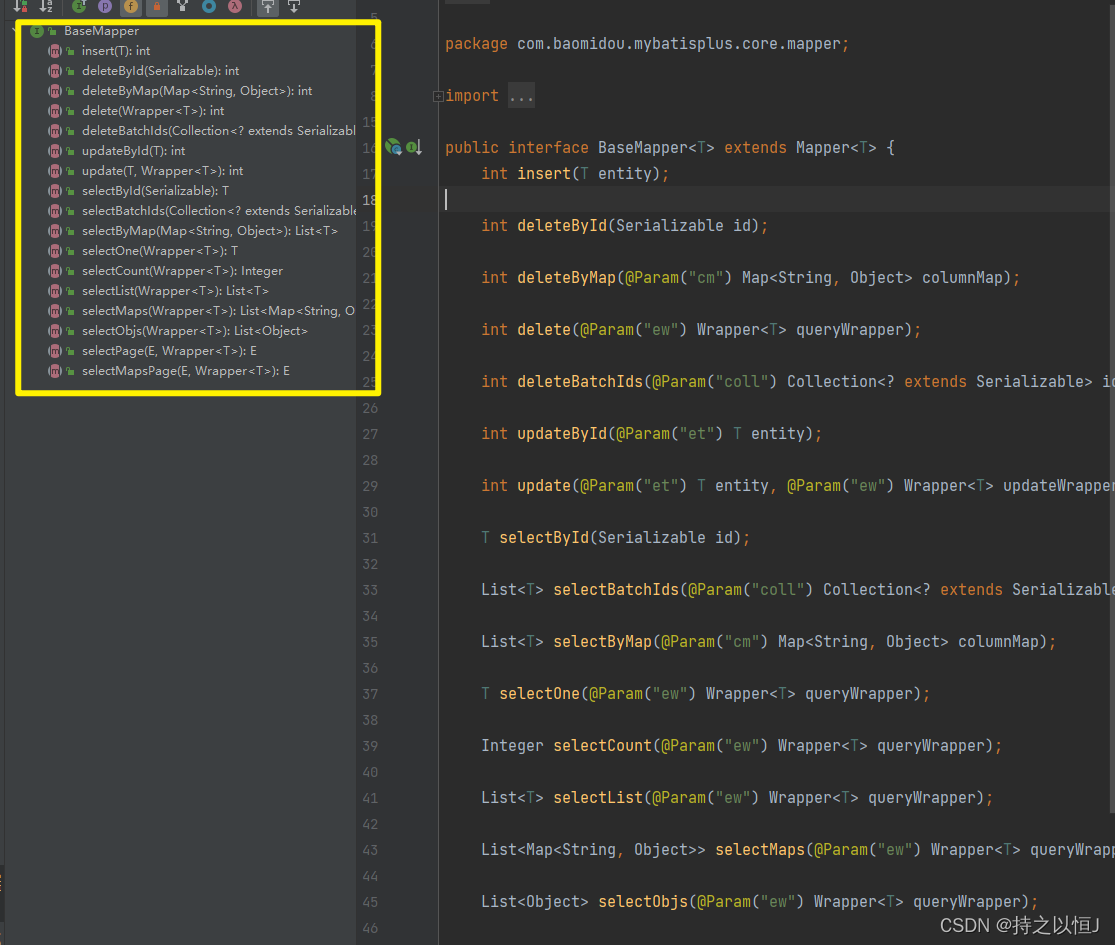This screenshot has width=1115, height=945.
Task: Select selectBatchIds(Collection...) method in tree
Action: coord(218,210)
